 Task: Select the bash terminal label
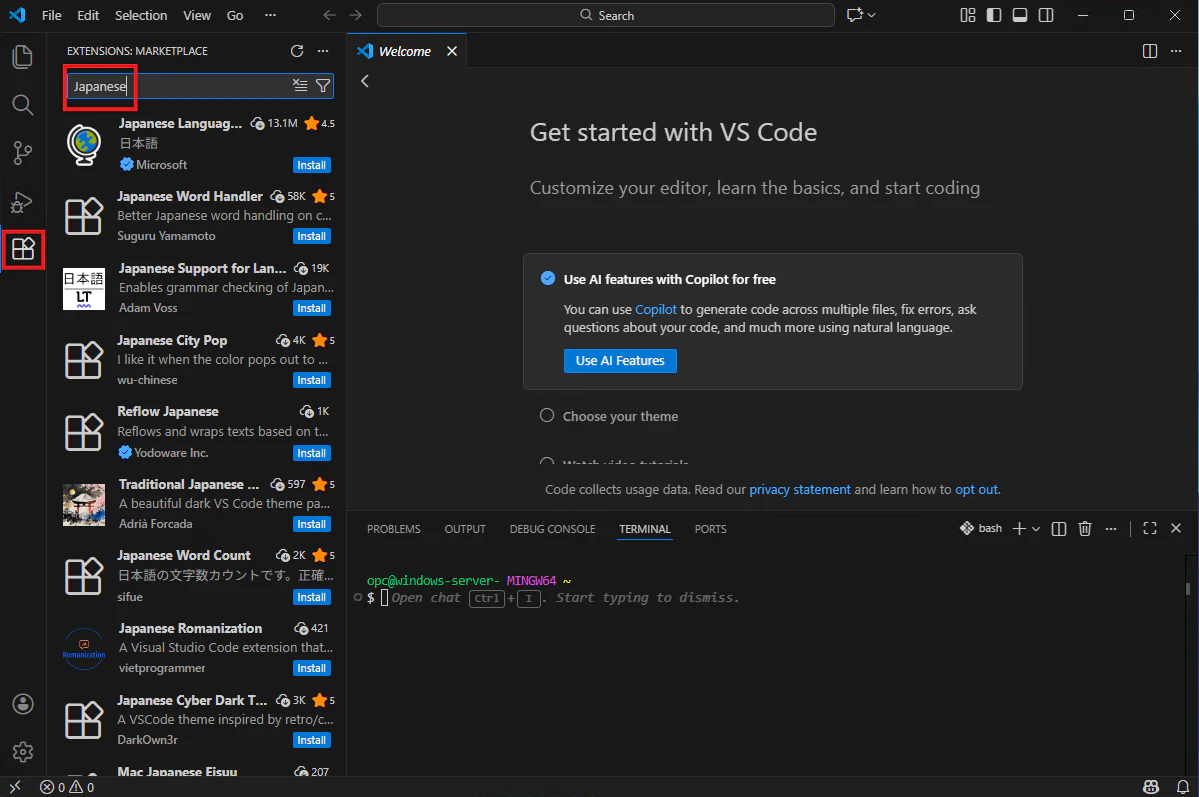(x=981, y=529)
